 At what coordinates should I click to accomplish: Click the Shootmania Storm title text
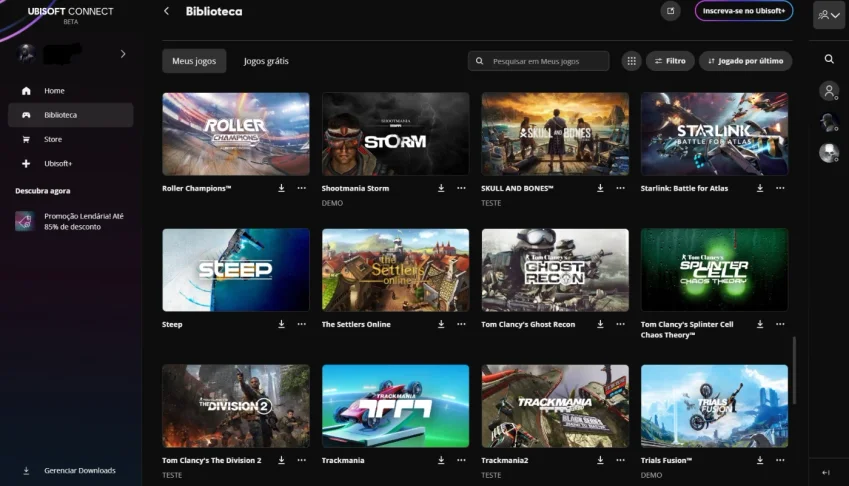[x=355, y=188]
